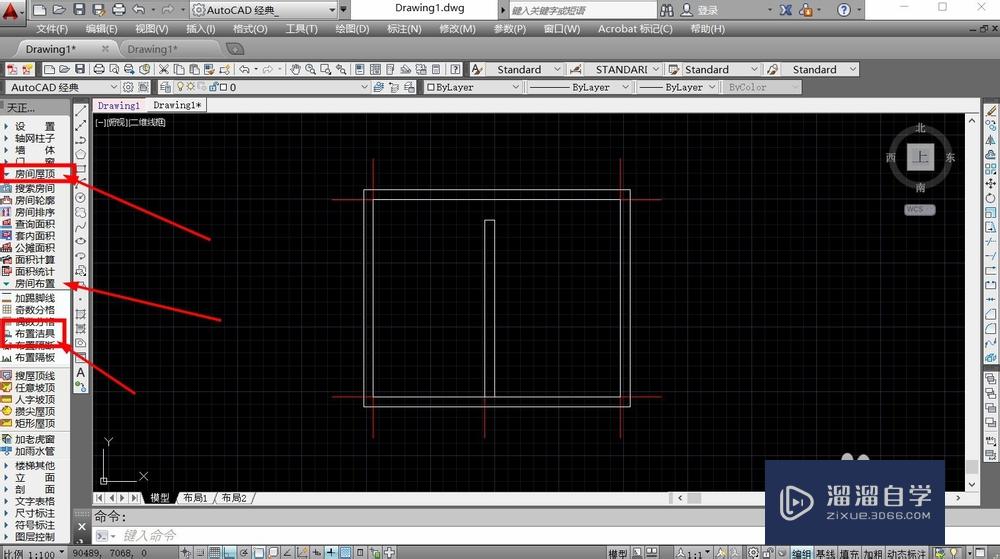This screenshot has height=559, width=1000.
Task: Click the command line input field
Action: tap(440, 535)
